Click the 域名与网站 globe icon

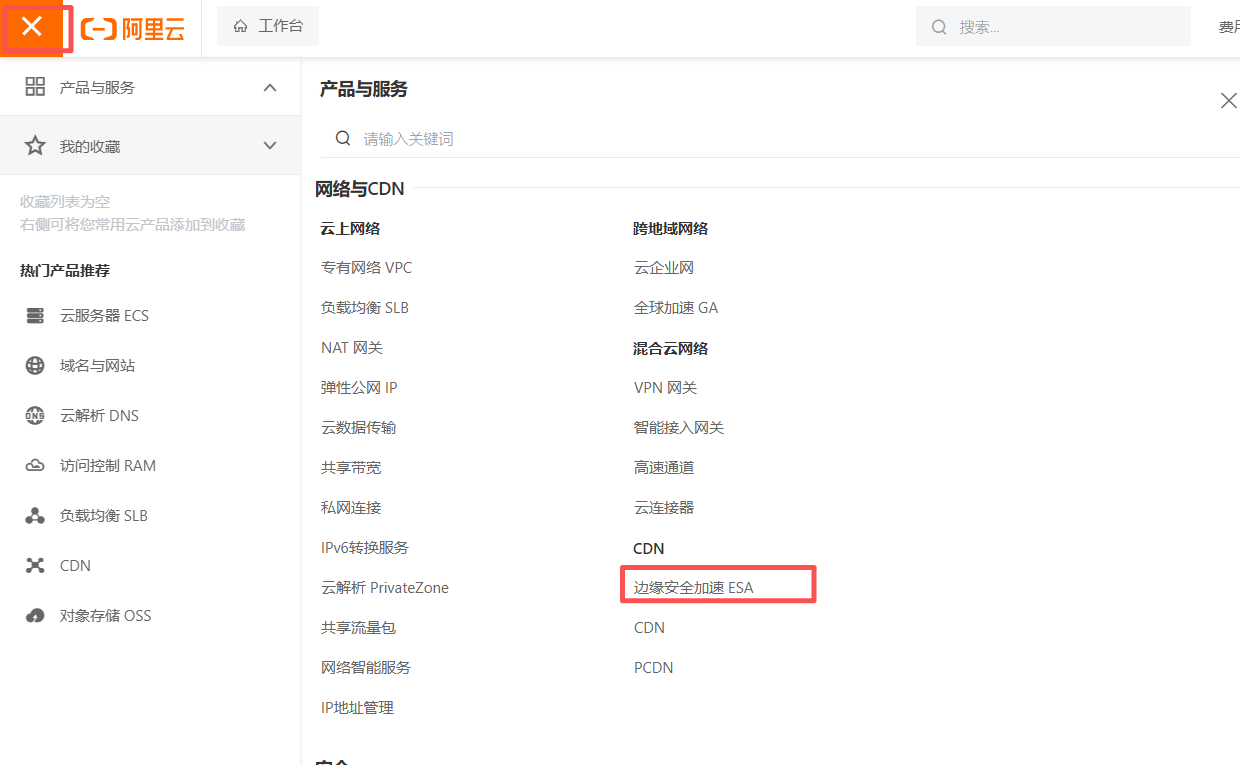pyautogui.click(x=35, y=366)
